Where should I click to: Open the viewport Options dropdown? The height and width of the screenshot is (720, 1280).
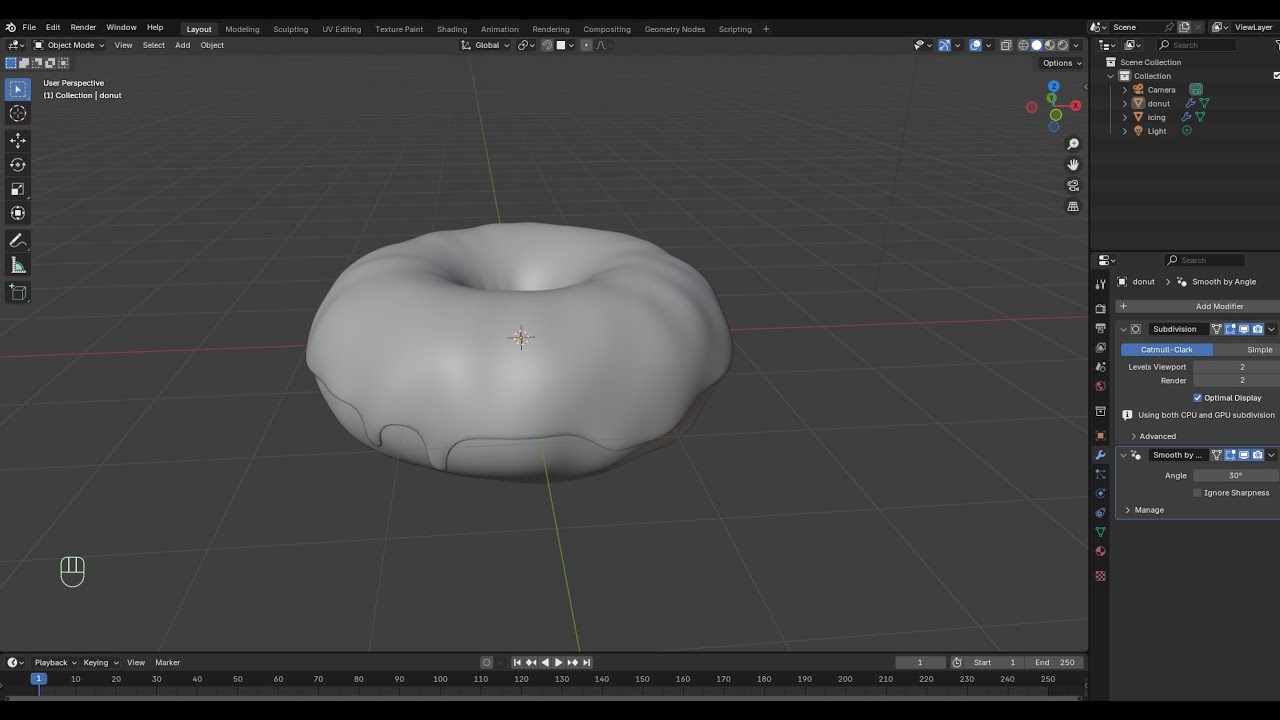click(x=1062, y=63)
